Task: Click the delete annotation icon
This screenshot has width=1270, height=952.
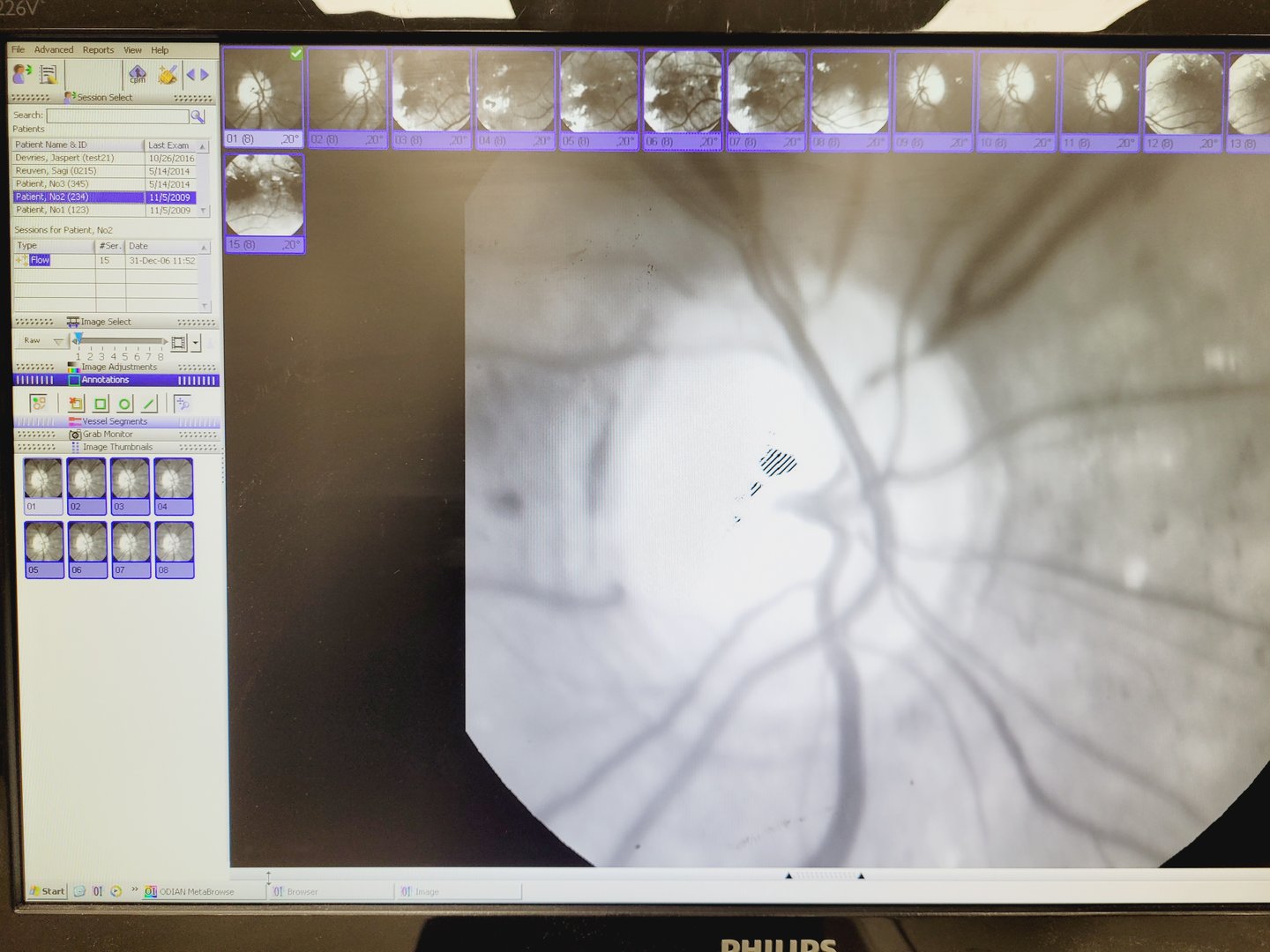Action: 76,404
